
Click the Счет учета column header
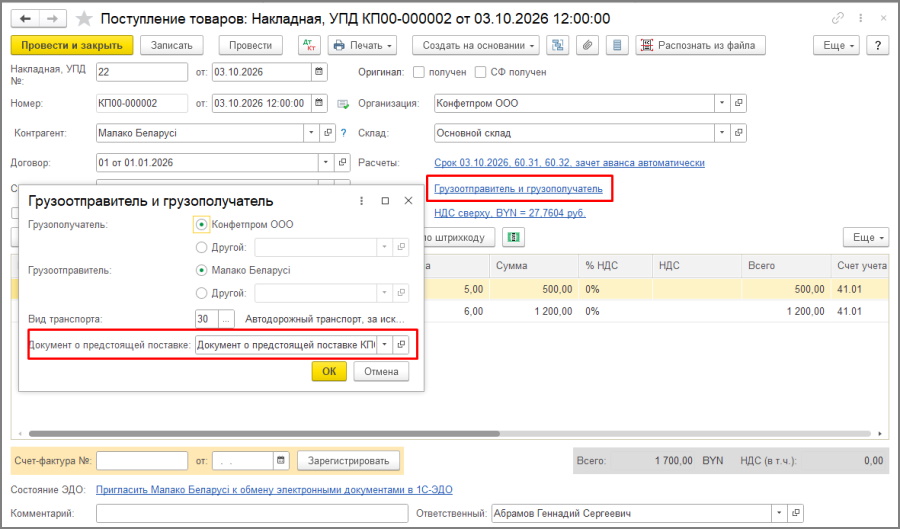click(859, 266)
